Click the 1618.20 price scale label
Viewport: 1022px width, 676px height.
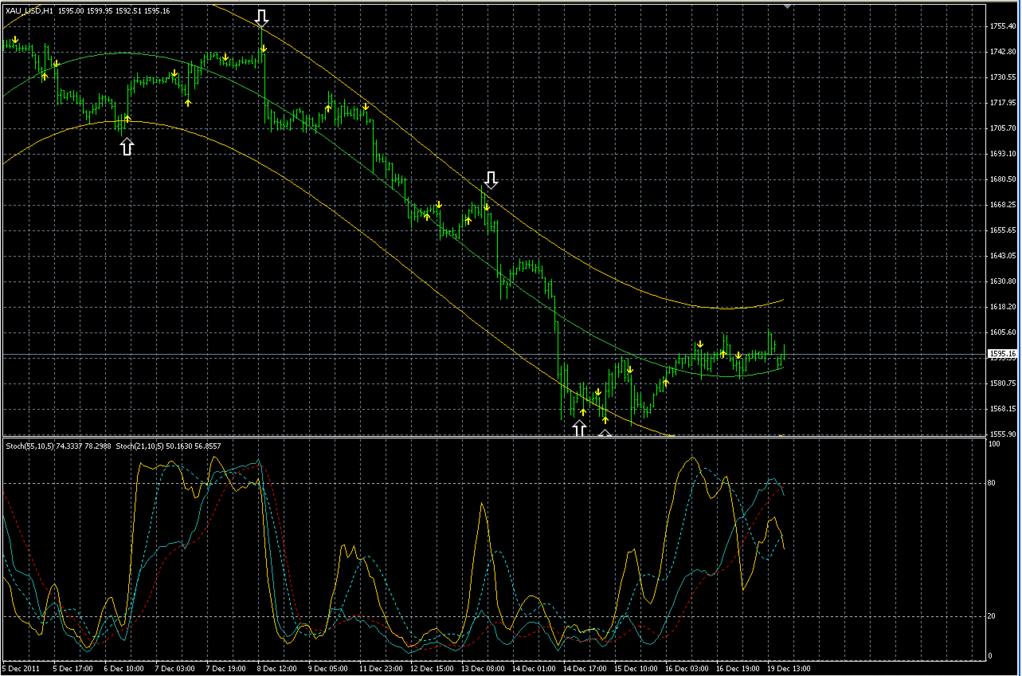coord(1002,307)
